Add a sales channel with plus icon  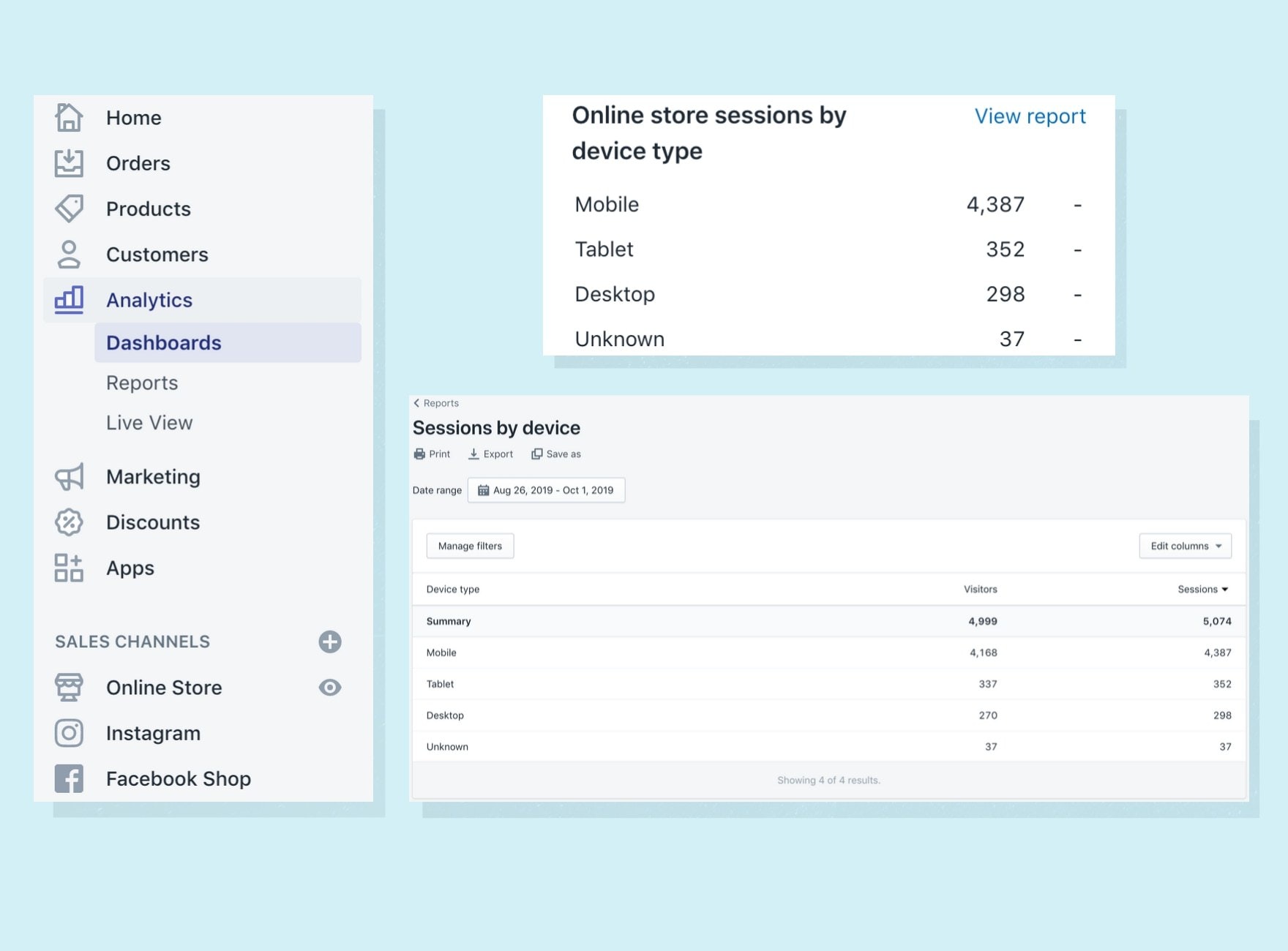(330, 642)
